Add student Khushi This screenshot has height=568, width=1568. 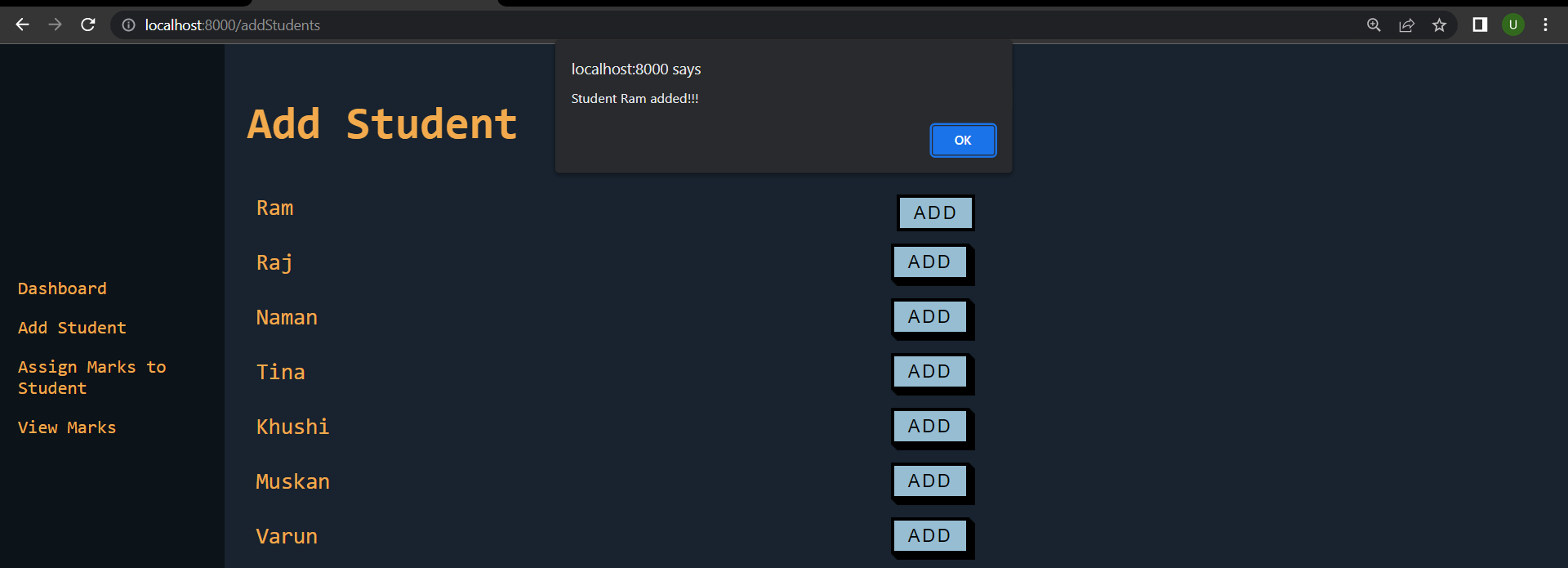932,428
